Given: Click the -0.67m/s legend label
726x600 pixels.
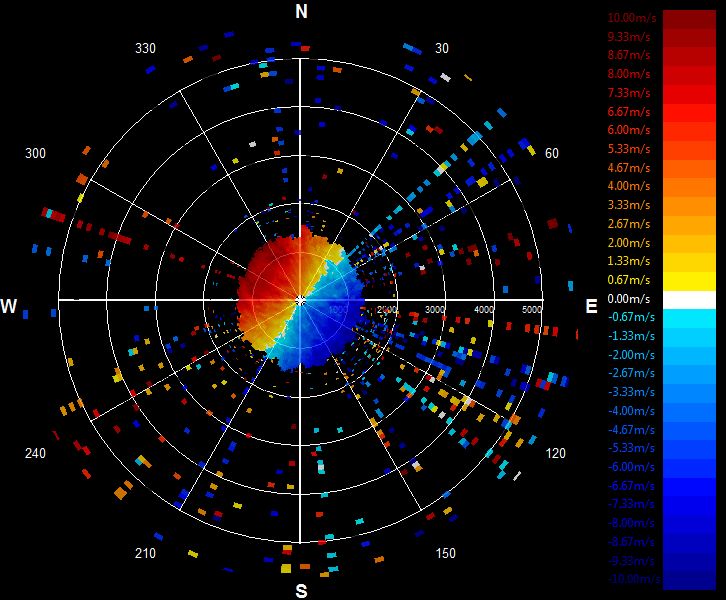Looking at the screenshot, I should tap(632, 317).
